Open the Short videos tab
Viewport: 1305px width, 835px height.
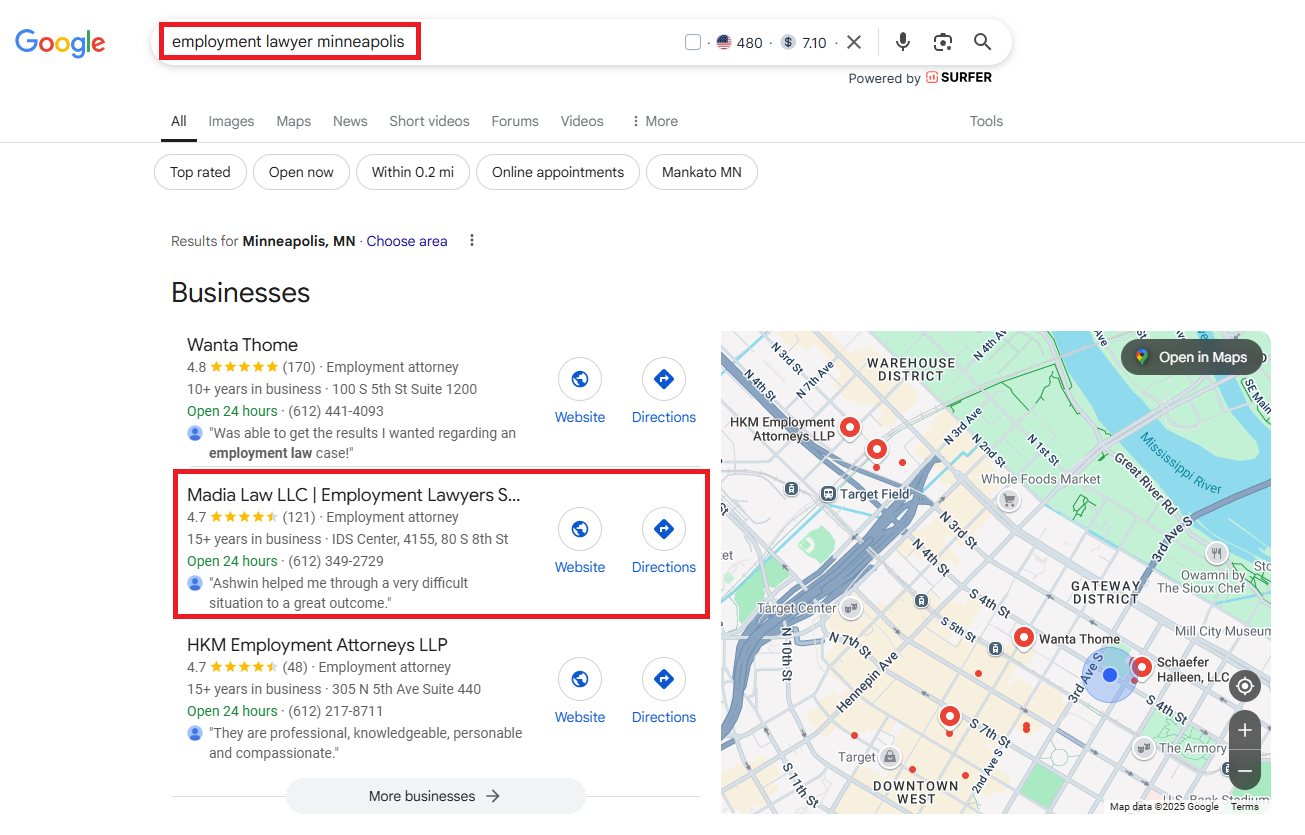(x=429, y=121)
